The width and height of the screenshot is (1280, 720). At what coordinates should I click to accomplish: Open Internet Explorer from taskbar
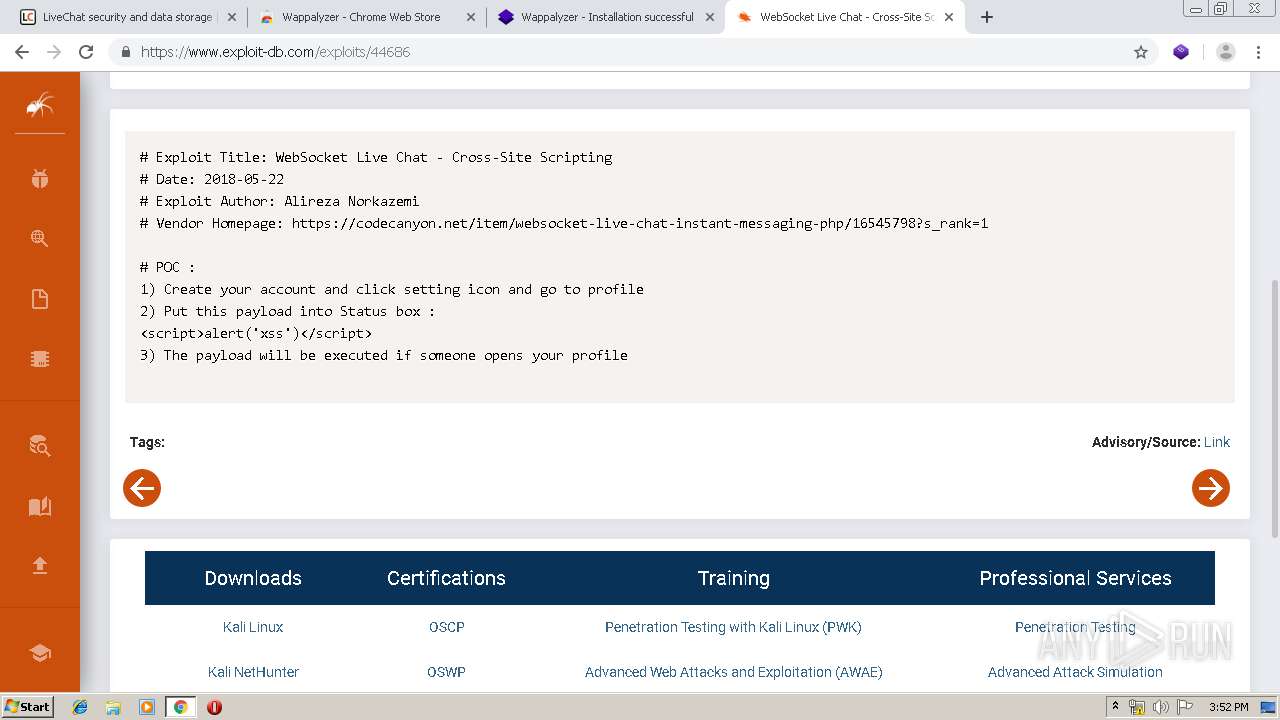click(x=80, y=707)
